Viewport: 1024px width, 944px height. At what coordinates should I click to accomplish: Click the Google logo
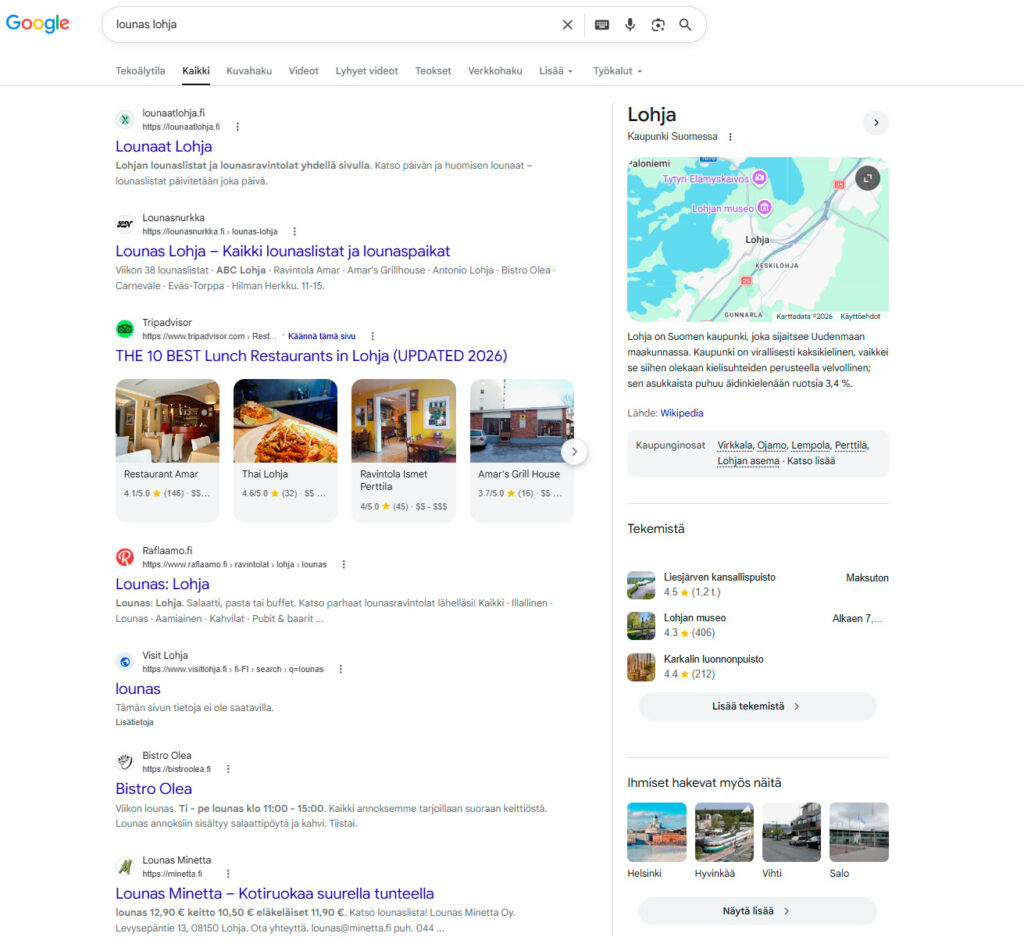pyautogui.click(x=37, y=24)
